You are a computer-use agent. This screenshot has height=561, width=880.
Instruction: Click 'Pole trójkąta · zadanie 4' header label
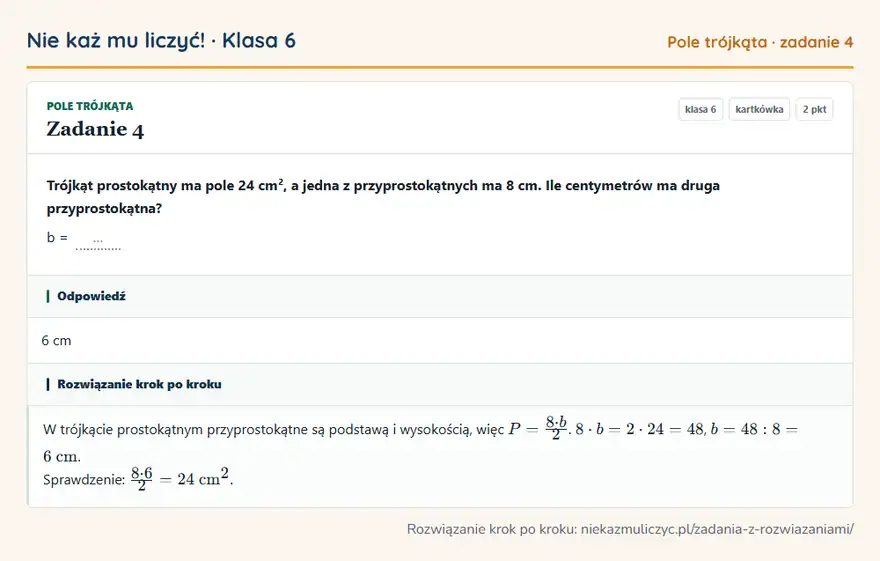point(760,42)
